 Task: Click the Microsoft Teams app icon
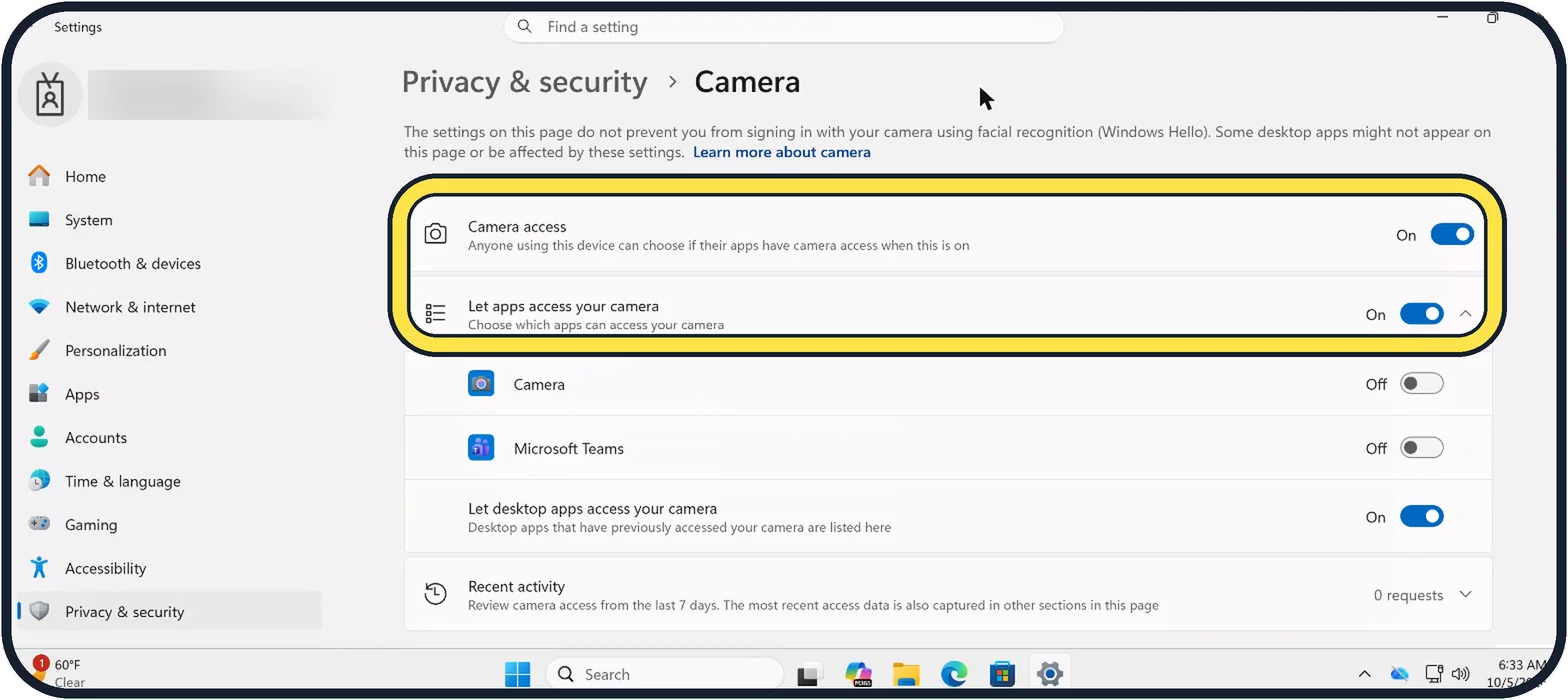(x=481, y=447)
